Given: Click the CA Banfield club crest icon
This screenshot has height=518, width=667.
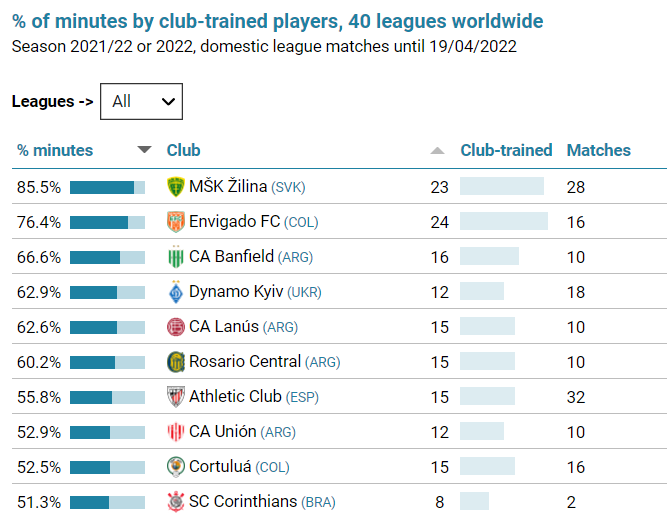Looking at the screenshot, I should click(x=176, y=257).
